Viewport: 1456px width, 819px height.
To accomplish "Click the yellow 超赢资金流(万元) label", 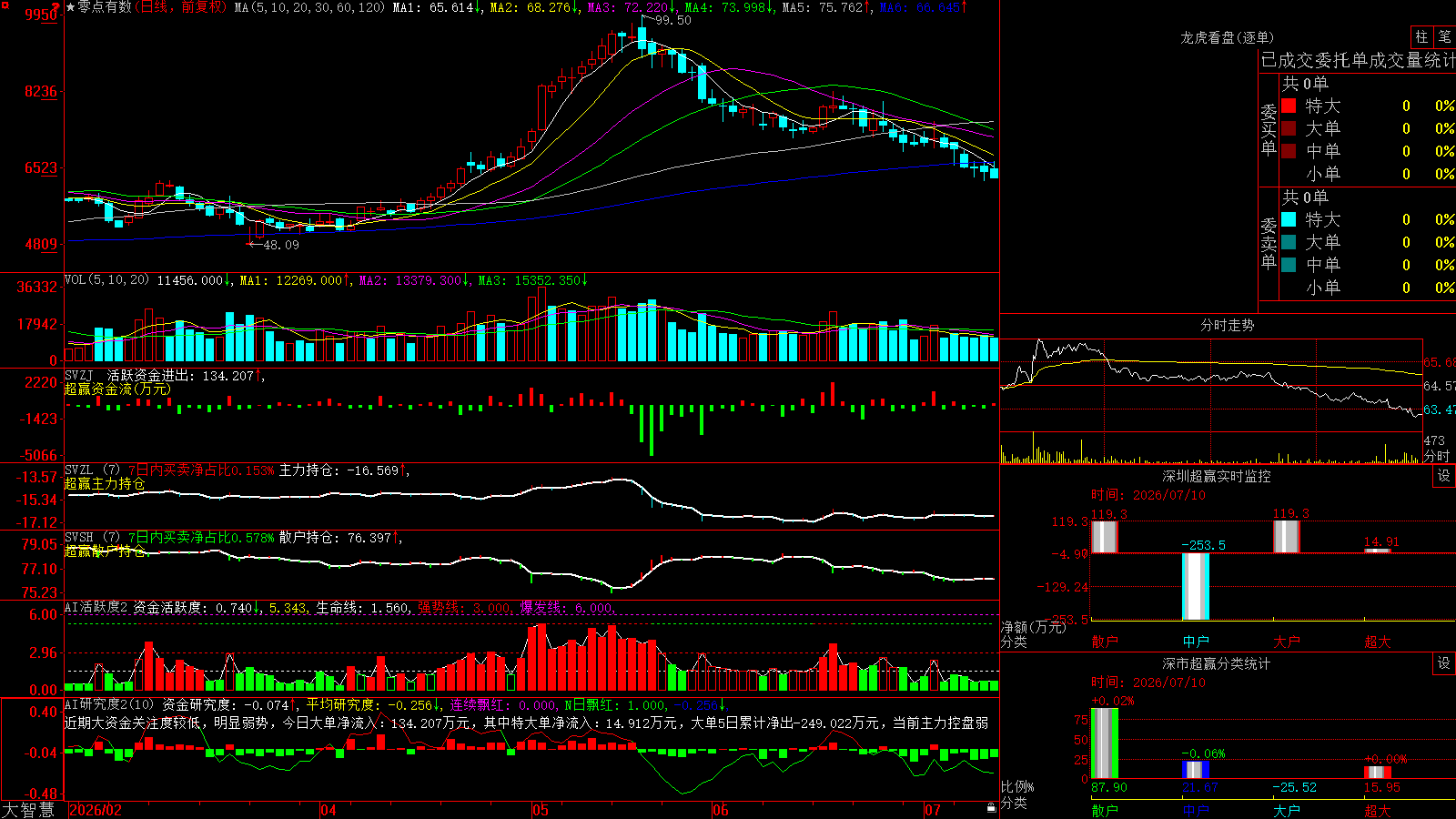I will coord(117,389).
